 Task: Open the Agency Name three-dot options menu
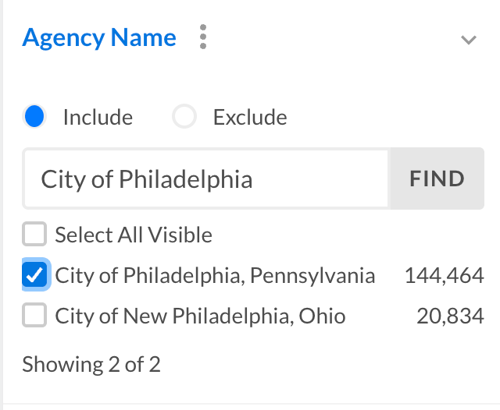click(x=203, y=37)
